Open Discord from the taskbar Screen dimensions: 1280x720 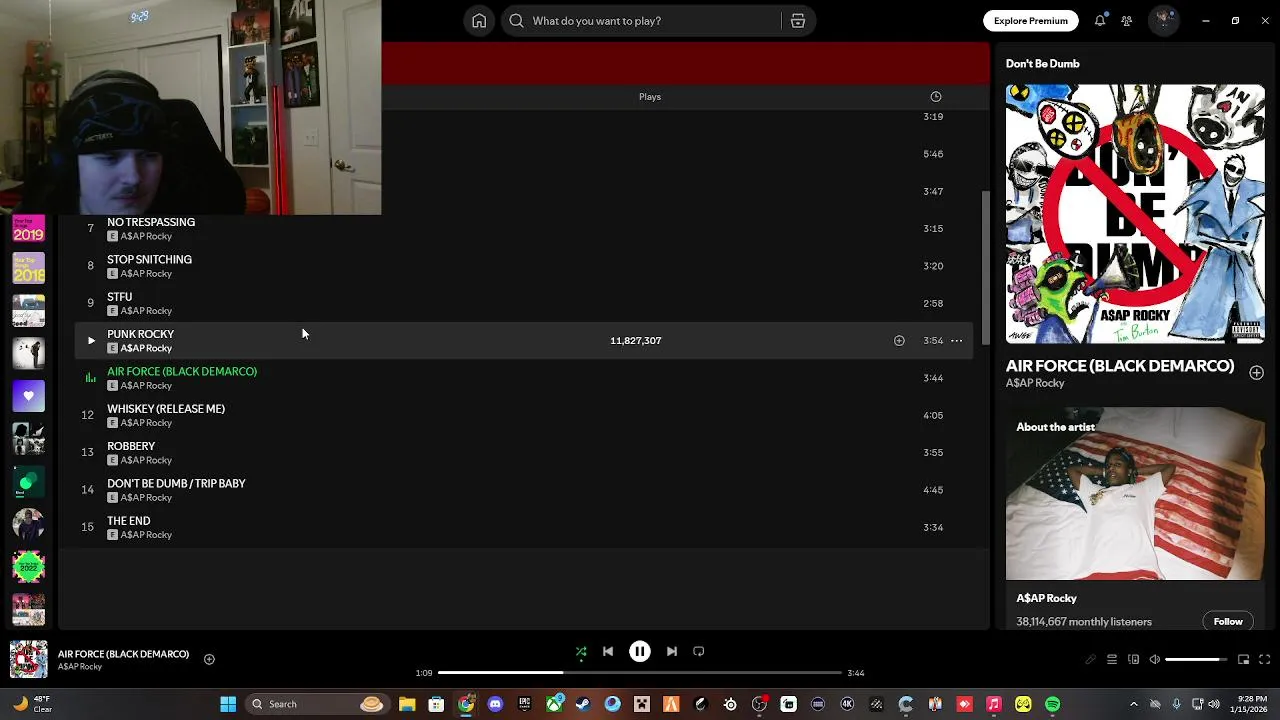[495, 704]
